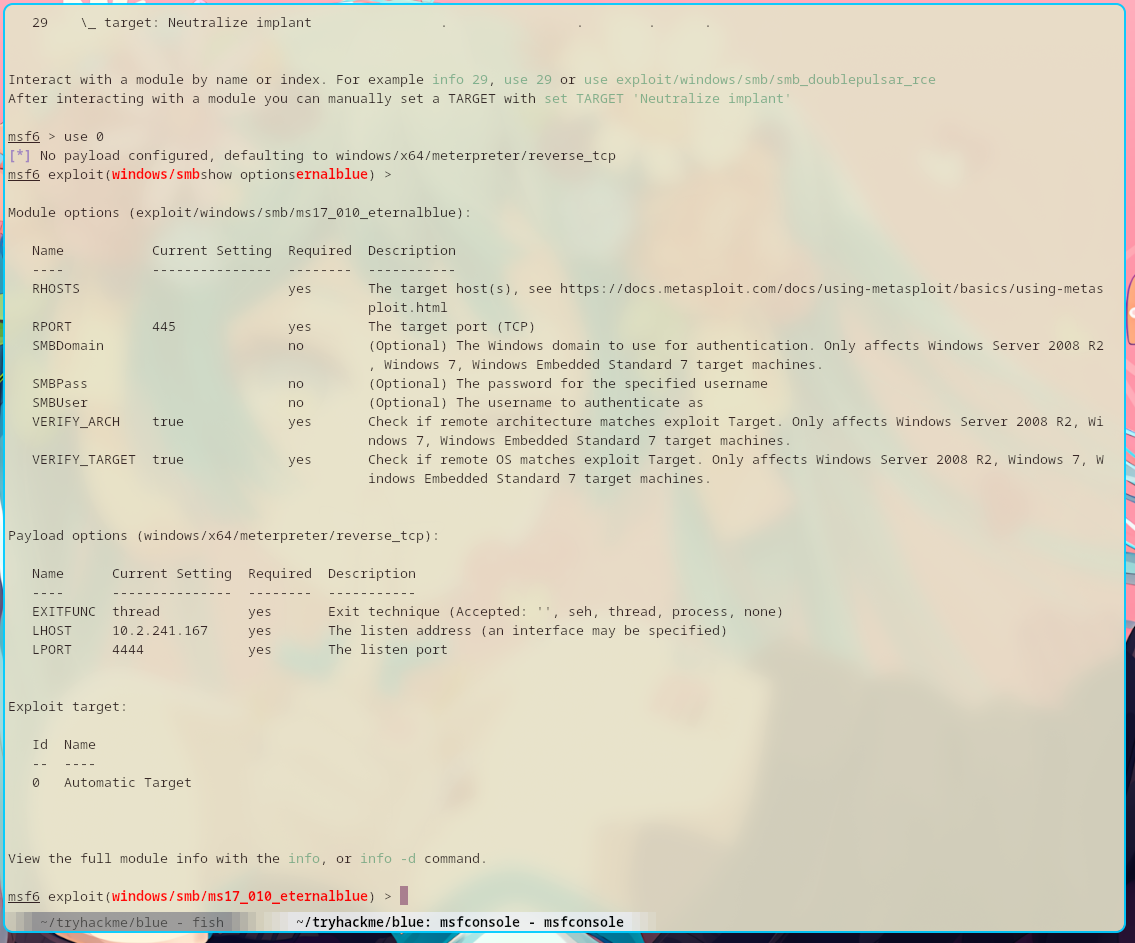The width and height of the screenshot is (1135, 943).
Task: Click the 'true' value for VERIFY_TARGET
Action: pos(168,460)
